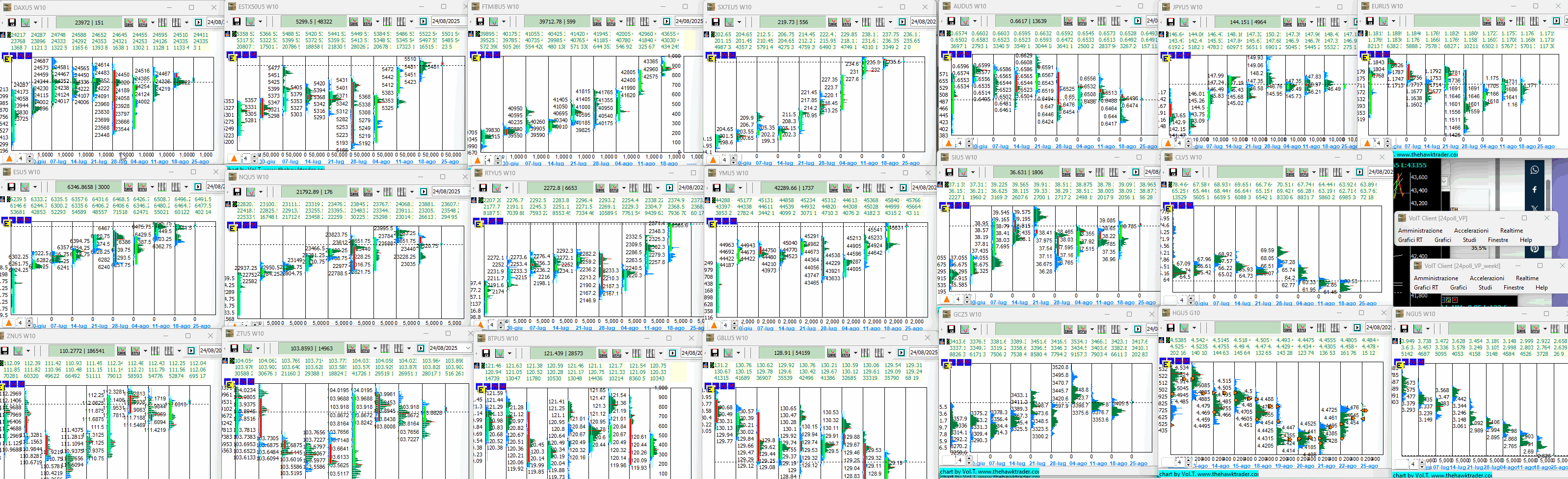Click the 6346.8658 | 3000 field in ESU5
Viewport: 1568px width, 479px height.
[x=89, y=187]
